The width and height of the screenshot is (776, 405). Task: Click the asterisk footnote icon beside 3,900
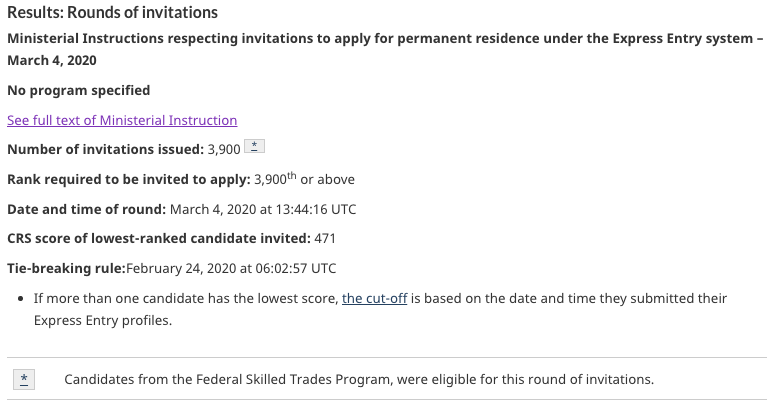tap(255, 148)
